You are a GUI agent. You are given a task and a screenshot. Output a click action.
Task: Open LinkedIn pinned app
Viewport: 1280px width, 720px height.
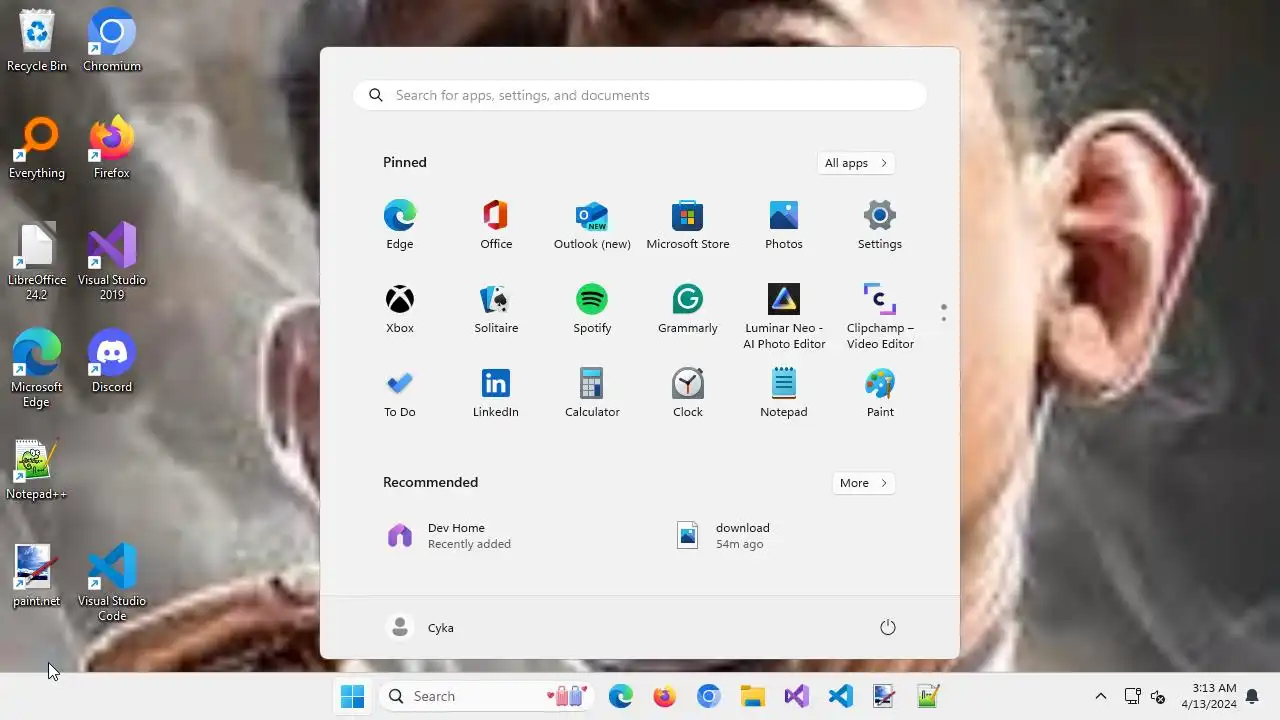[496, 393]
